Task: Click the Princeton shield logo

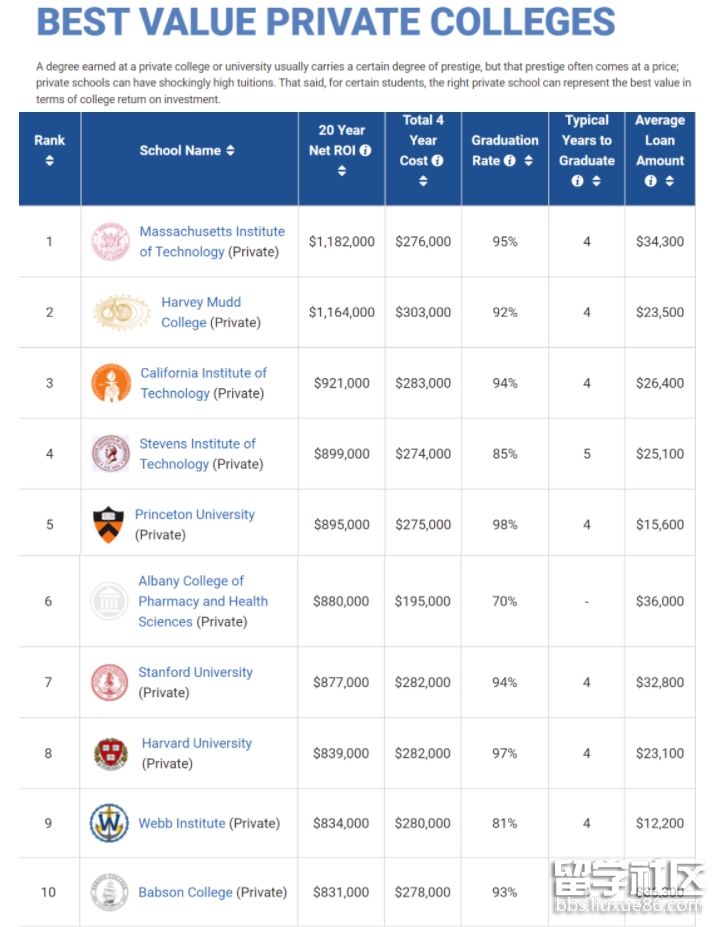Action: 107,525
